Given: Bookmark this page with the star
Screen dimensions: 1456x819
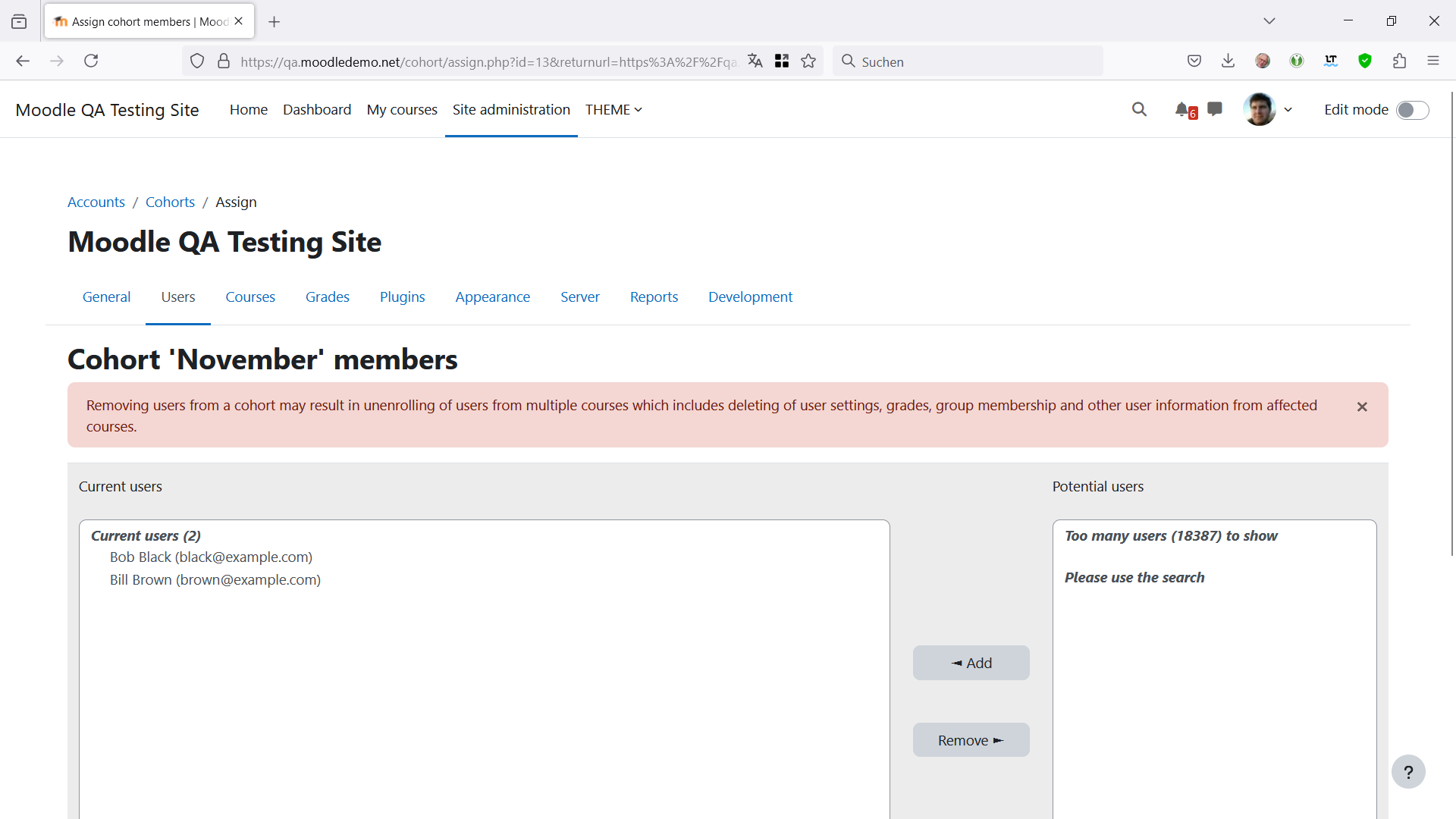Looking at the screenshot, I should pos(808,61).
